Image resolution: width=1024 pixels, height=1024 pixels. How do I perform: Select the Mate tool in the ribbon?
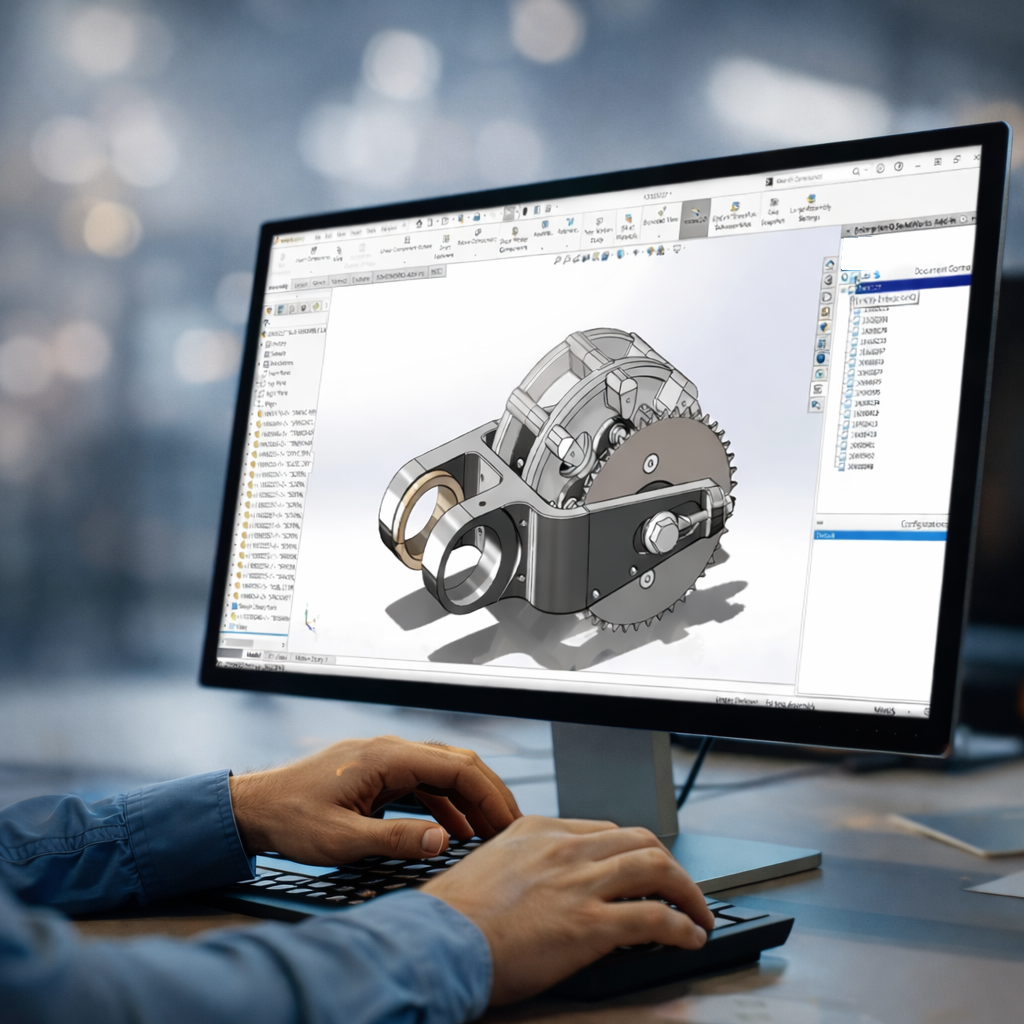point(337,254)
